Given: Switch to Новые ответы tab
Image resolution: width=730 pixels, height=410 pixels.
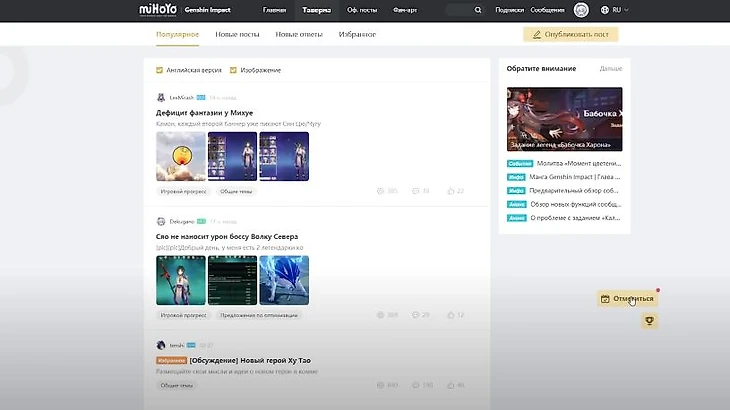Looking at the screenshot, I should coord(299,34).
